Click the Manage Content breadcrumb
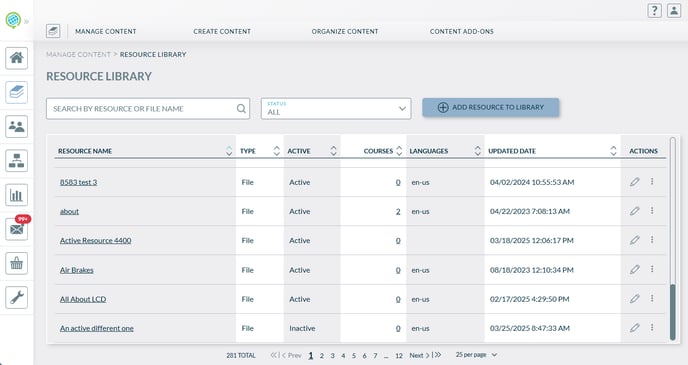Screen dimensions: 688x365 click(x=79, y=54)
